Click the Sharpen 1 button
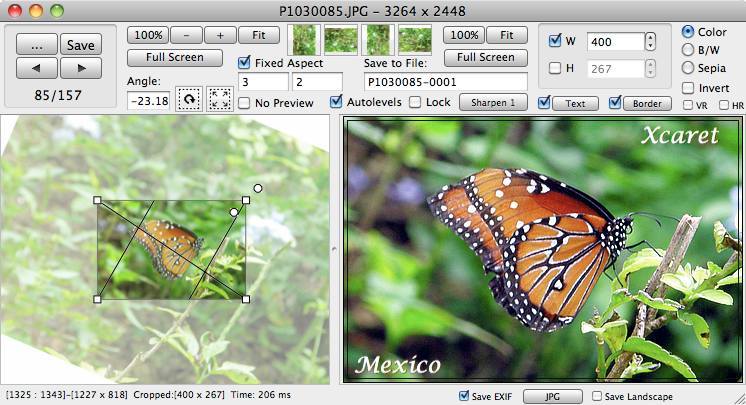 pyautogui.click(x=493, y=102)
